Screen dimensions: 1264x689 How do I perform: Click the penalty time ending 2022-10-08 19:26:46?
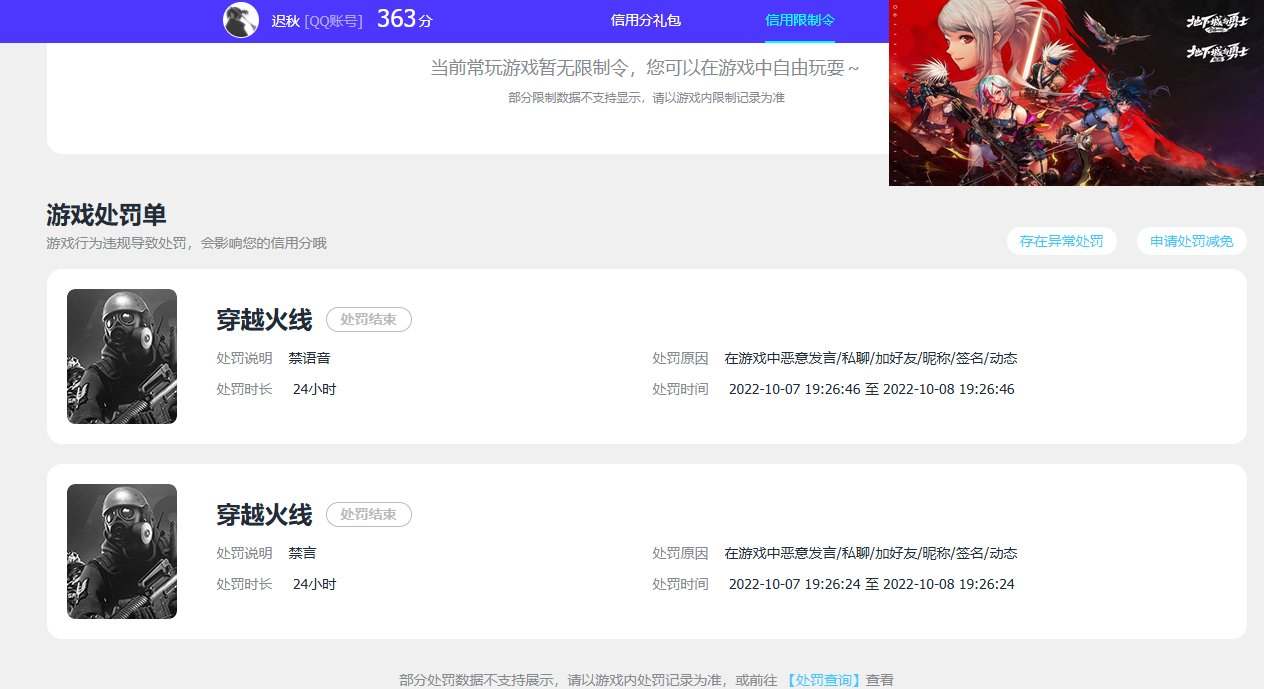coord(871,389)
